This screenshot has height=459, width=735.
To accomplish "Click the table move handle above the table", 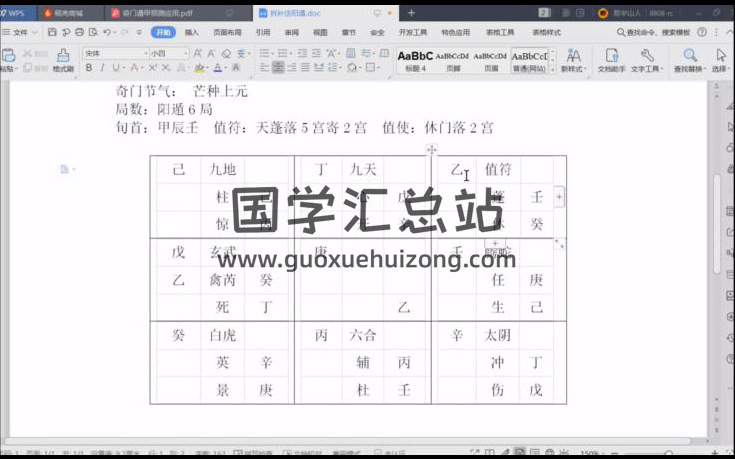I will [431, 149].
